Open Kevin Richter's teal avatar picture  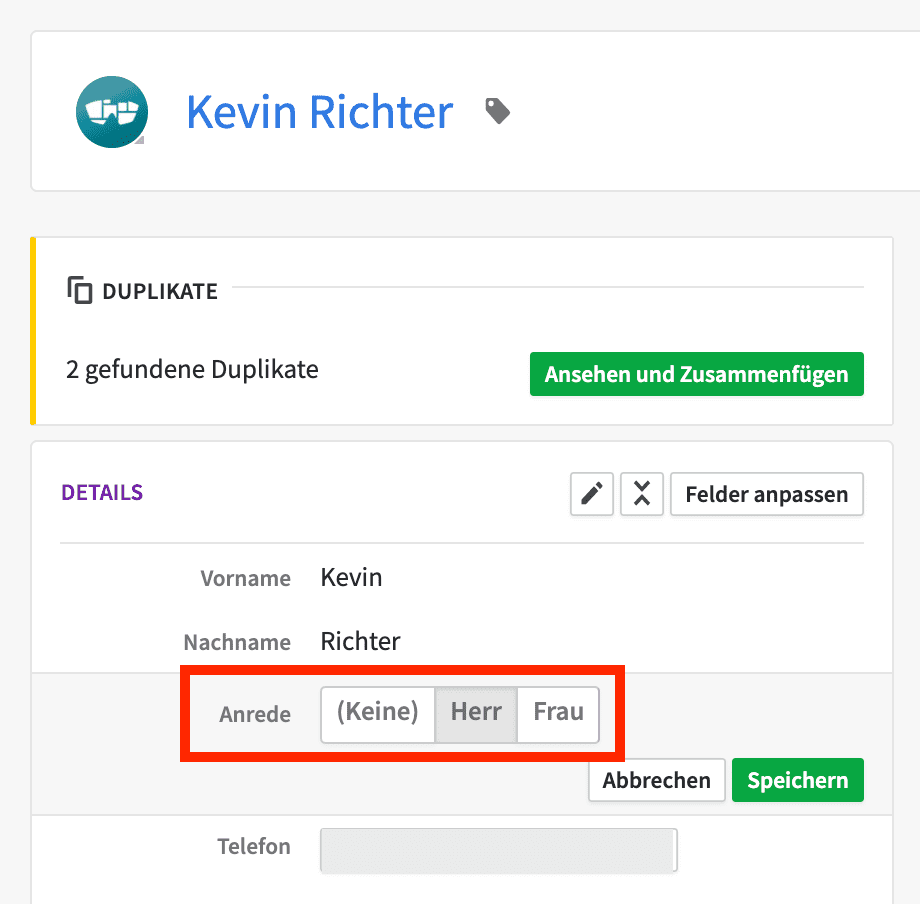111,111
